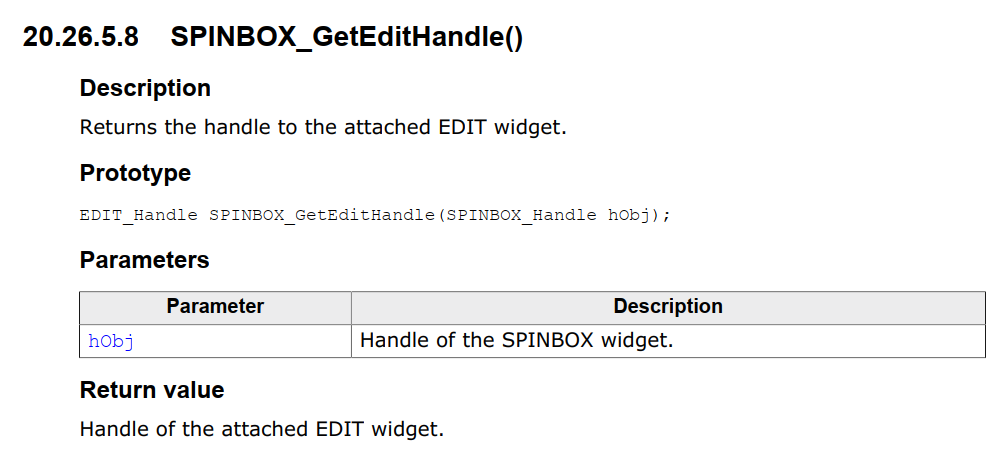Click SPINBOX_GetEditHandle in the prototype code
The image size is (1000, 451).
[x=321, y=215]
